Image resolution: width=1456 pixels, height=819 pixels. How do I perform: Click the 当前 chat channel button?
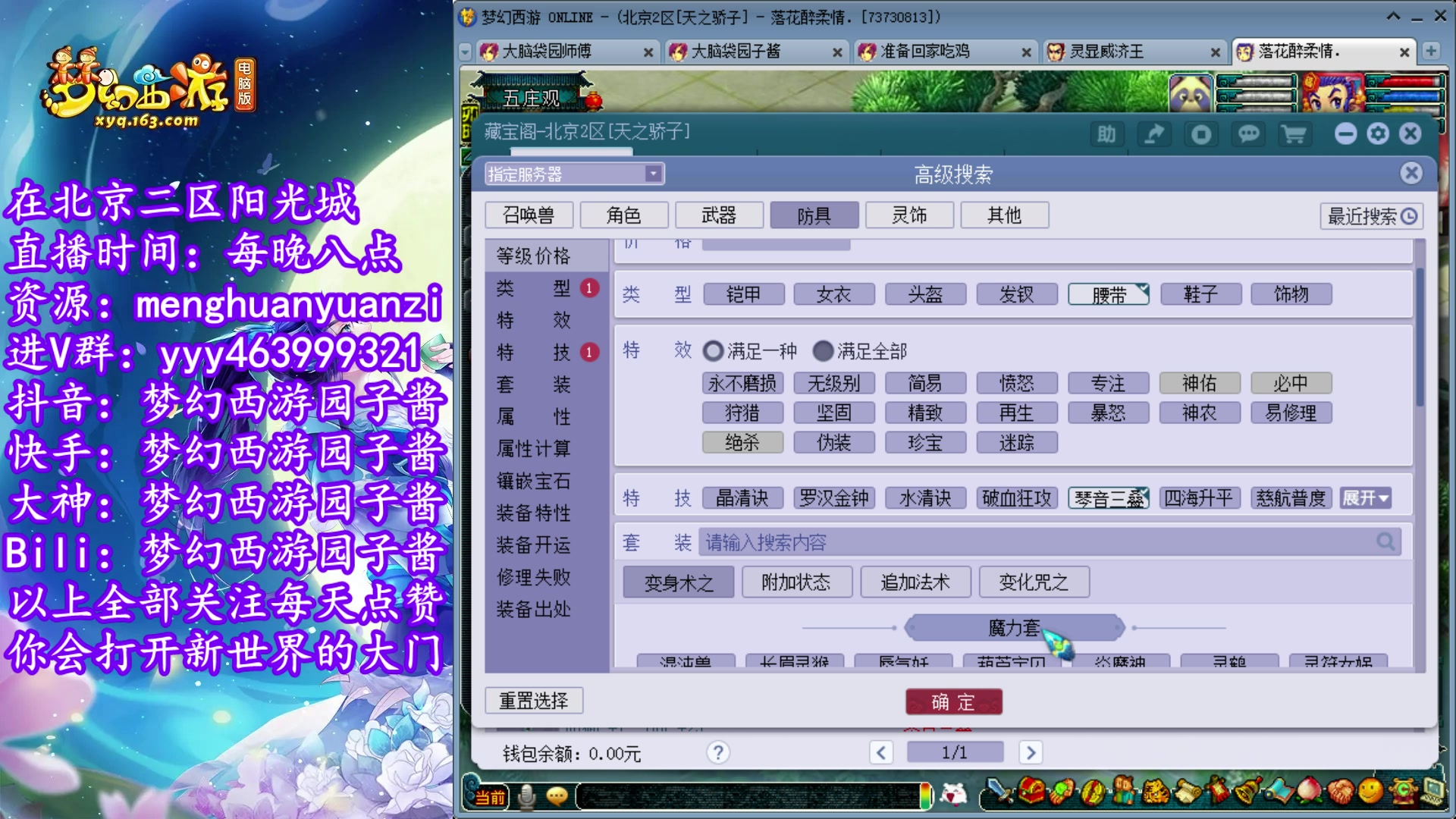pos(490,797)
